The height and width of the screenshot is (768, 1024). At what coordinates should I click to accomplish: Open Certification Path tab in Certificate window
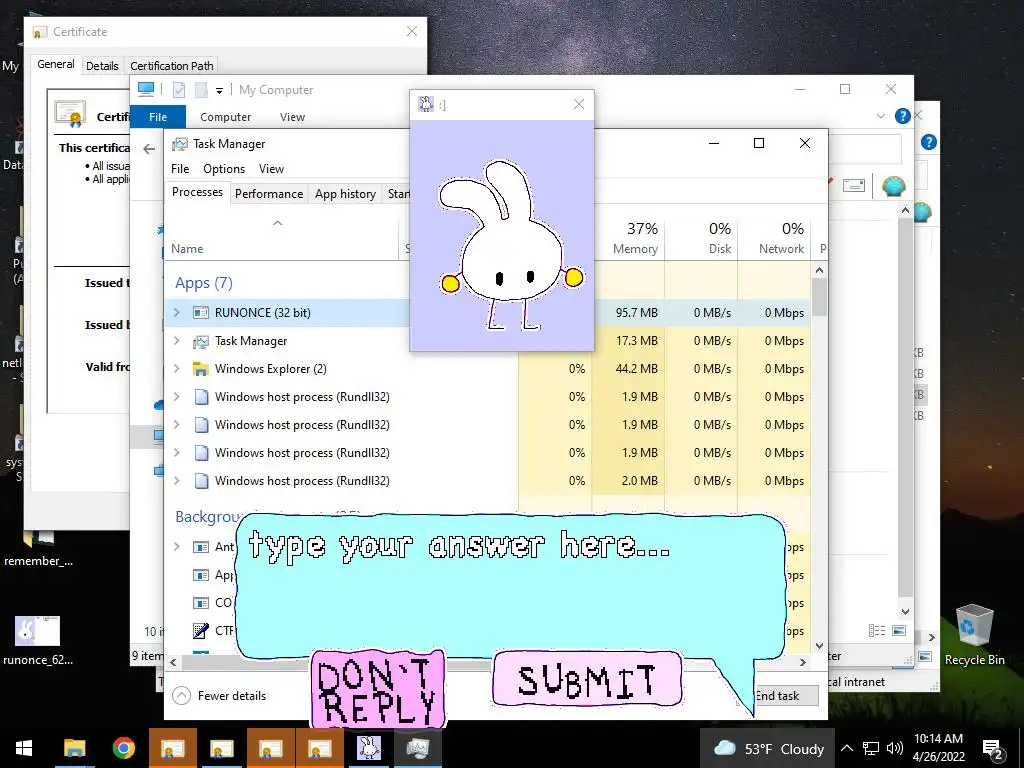pyautogui.click(x=172, y=66)
